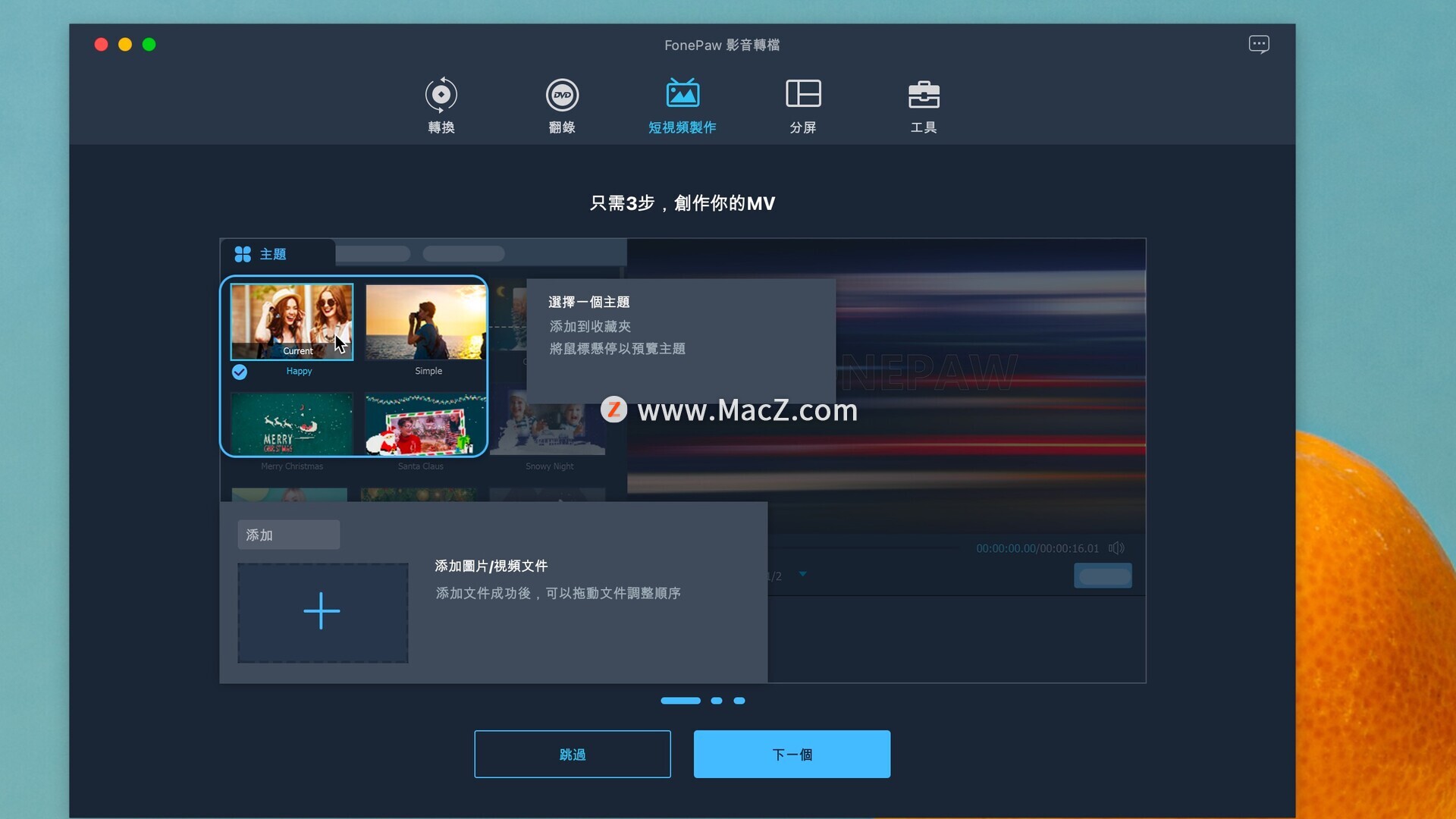The image size is (1456, 819).
Task: Go to the first tutorial page indicator
Action: point(680,701)
